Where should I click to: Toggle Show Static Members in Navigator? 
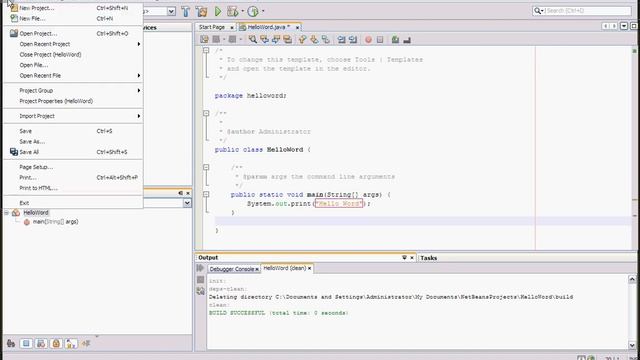(41, 343)
